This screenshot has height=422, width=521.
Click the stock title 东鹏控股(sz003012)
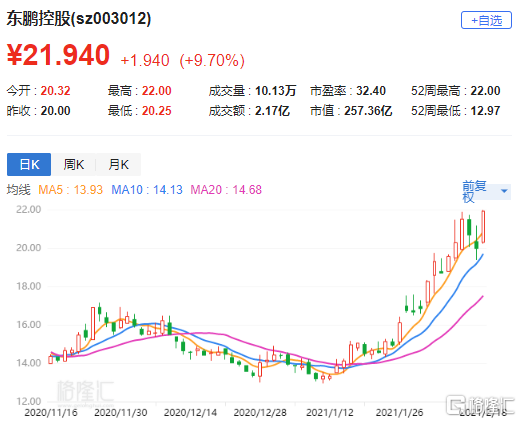79,18
